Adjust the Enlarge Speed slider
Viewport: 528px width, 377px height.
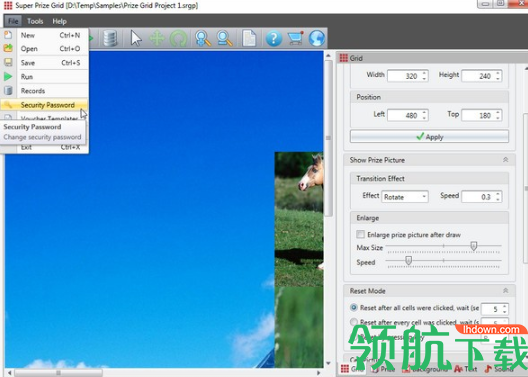pyautogui.click(x=408, y=260)
